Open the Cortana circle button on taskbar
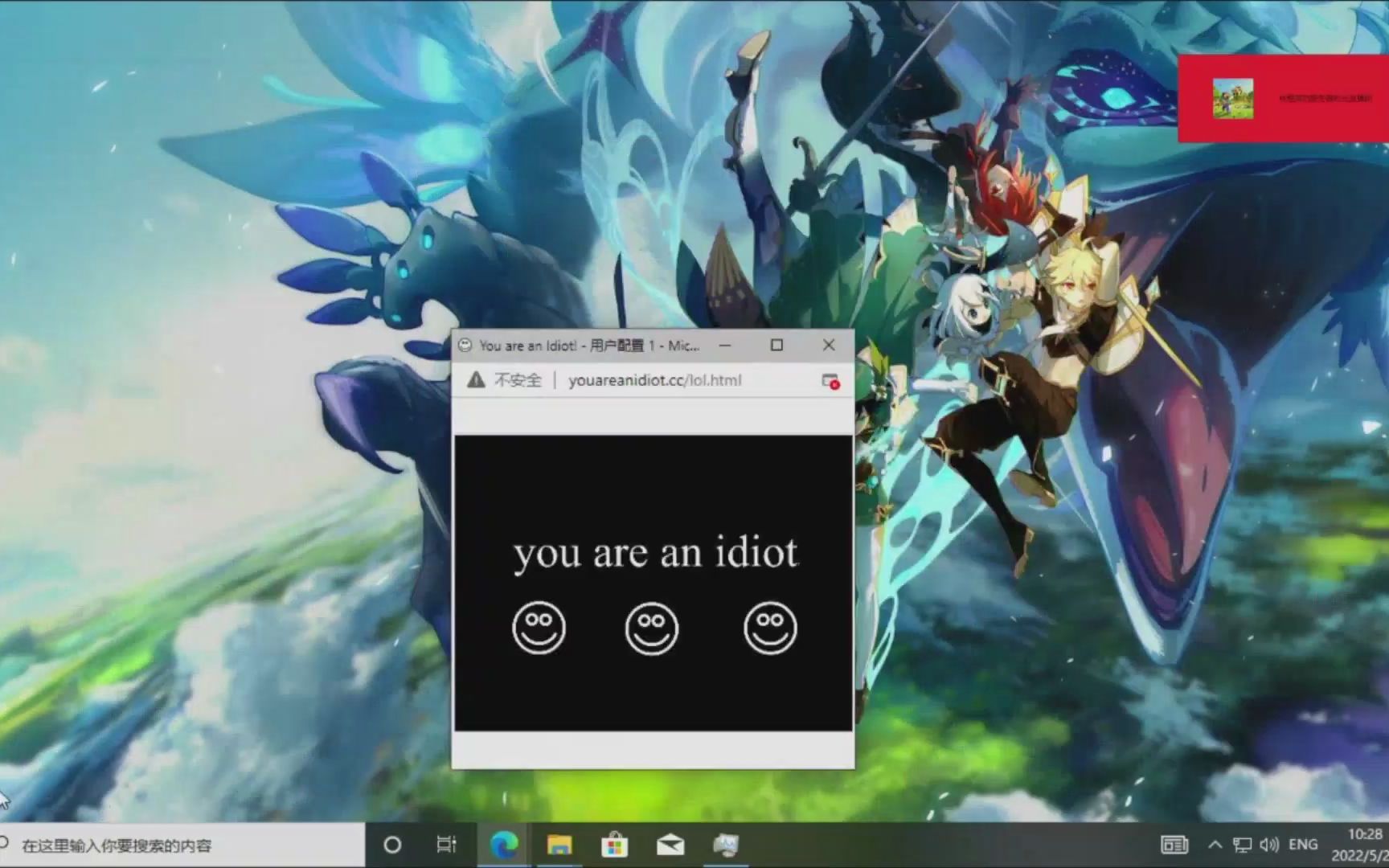Image resolution: width=1389 pixels, height=868 pixels. [392, 845]
